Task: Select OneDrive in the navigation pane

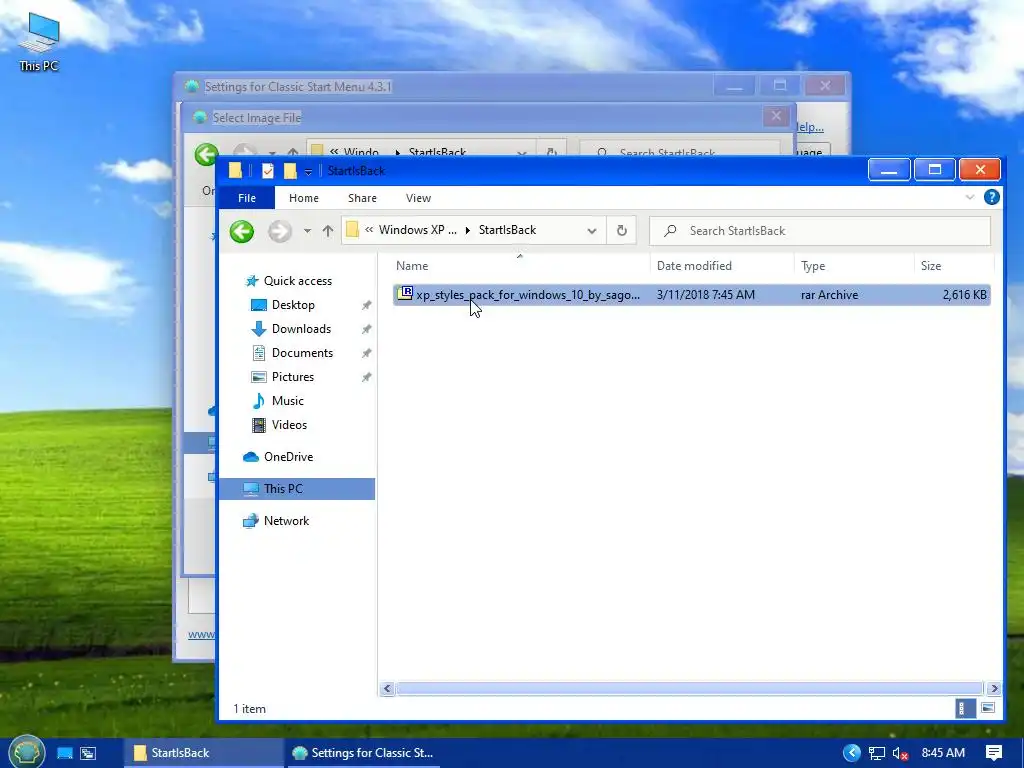Action: (288, 457)
